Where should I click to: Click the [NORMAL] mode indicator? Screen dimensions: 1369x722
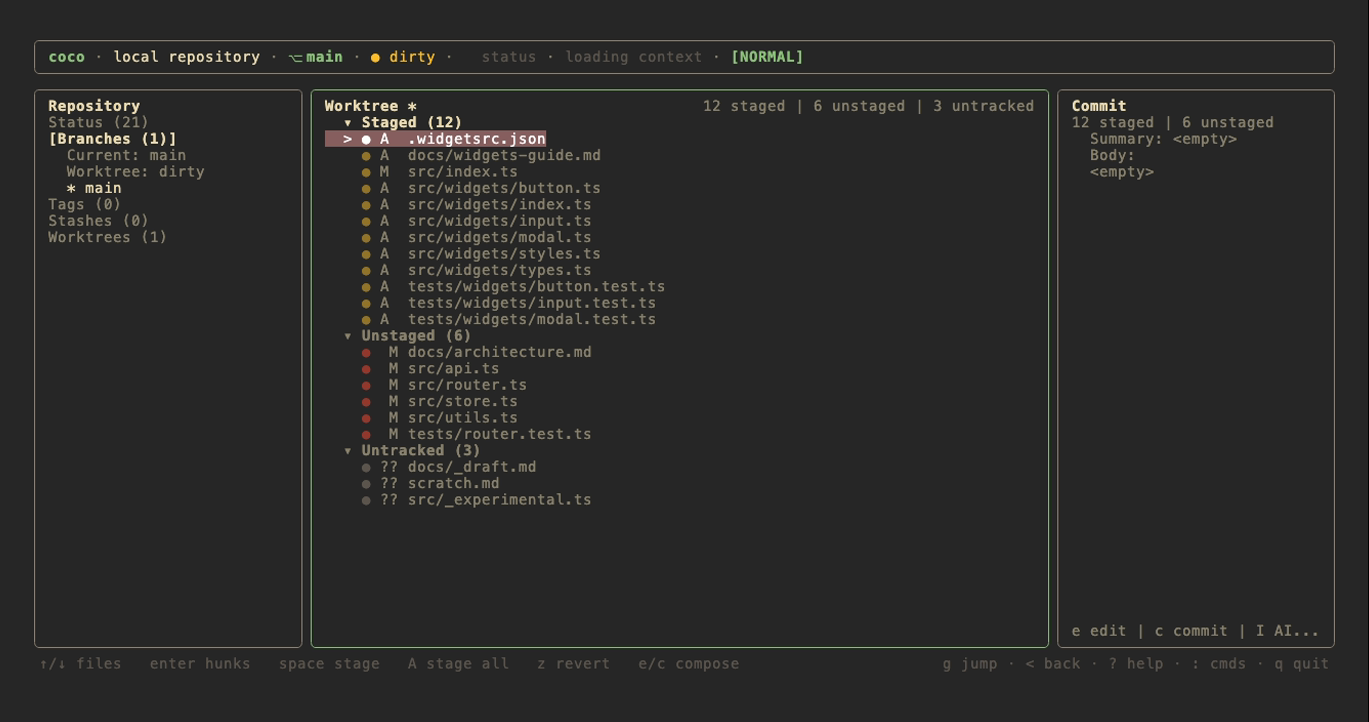click(767, 57)
